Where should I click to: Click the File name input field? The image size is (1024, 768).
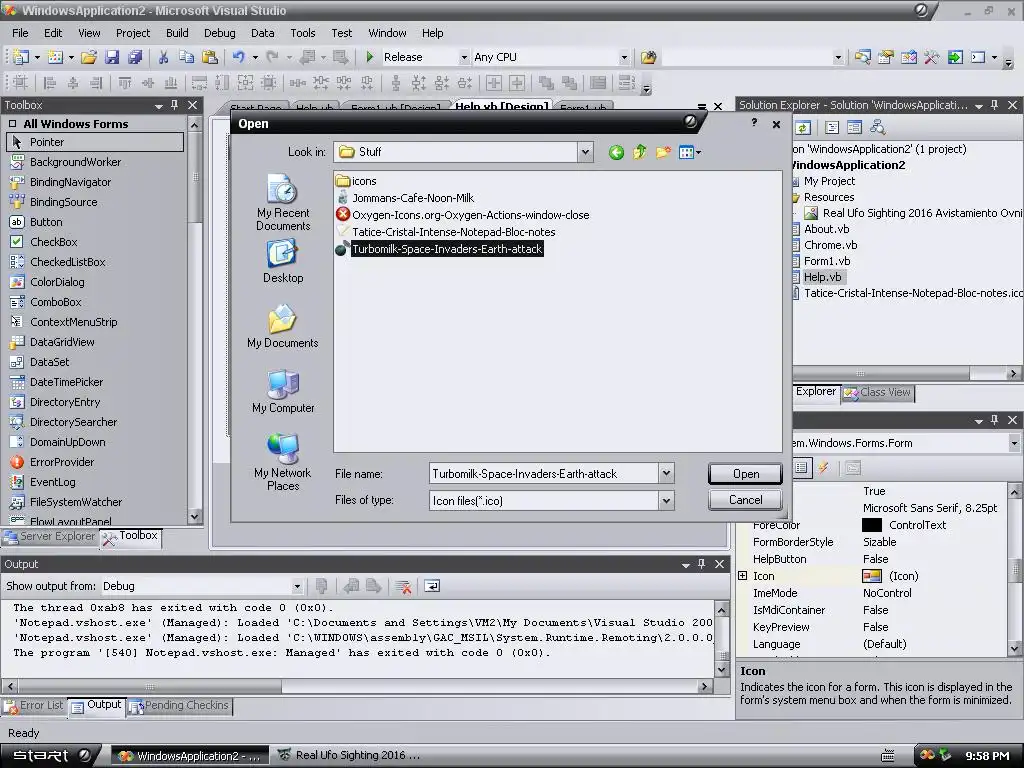click(543, 473)
